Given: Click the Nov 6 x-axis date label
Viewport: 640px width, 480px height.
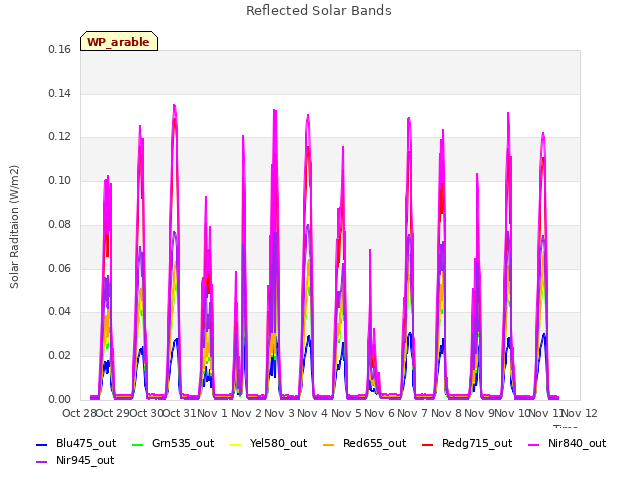Looking at the screenshot, I should click(380, 413).
